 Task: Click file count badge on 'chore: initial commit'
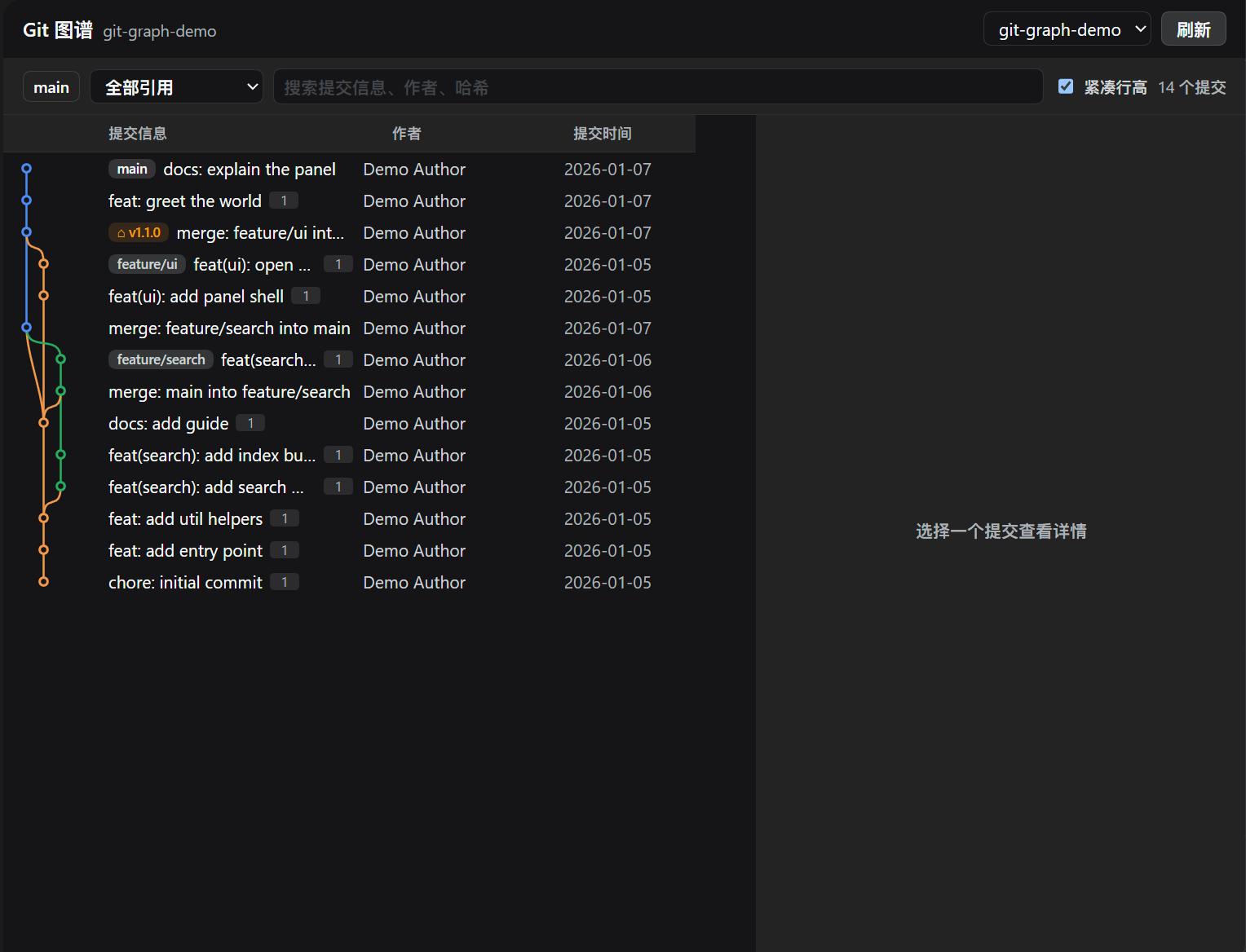tap(285, 582)
